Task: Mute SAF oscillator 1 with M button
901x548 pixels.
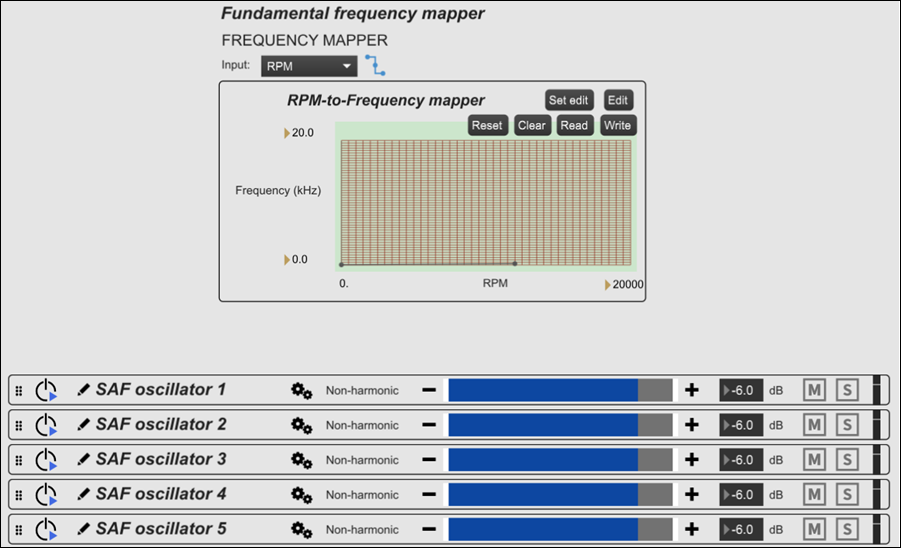Action: pyautogui.click(x=814, y=391)
